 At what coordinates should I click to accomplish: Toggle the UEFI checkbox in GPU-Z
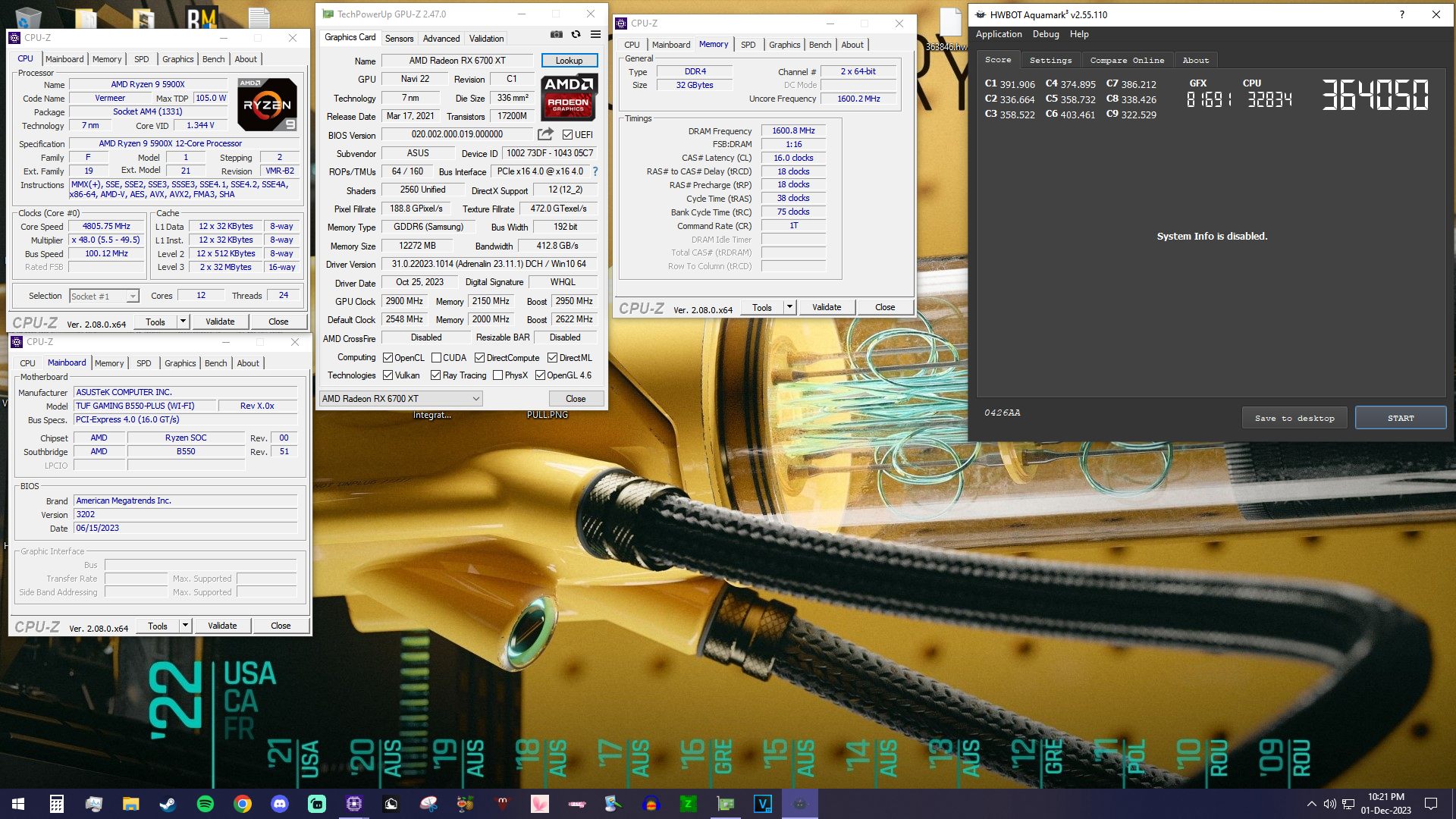pyautogui.click(x=567, y=135)
